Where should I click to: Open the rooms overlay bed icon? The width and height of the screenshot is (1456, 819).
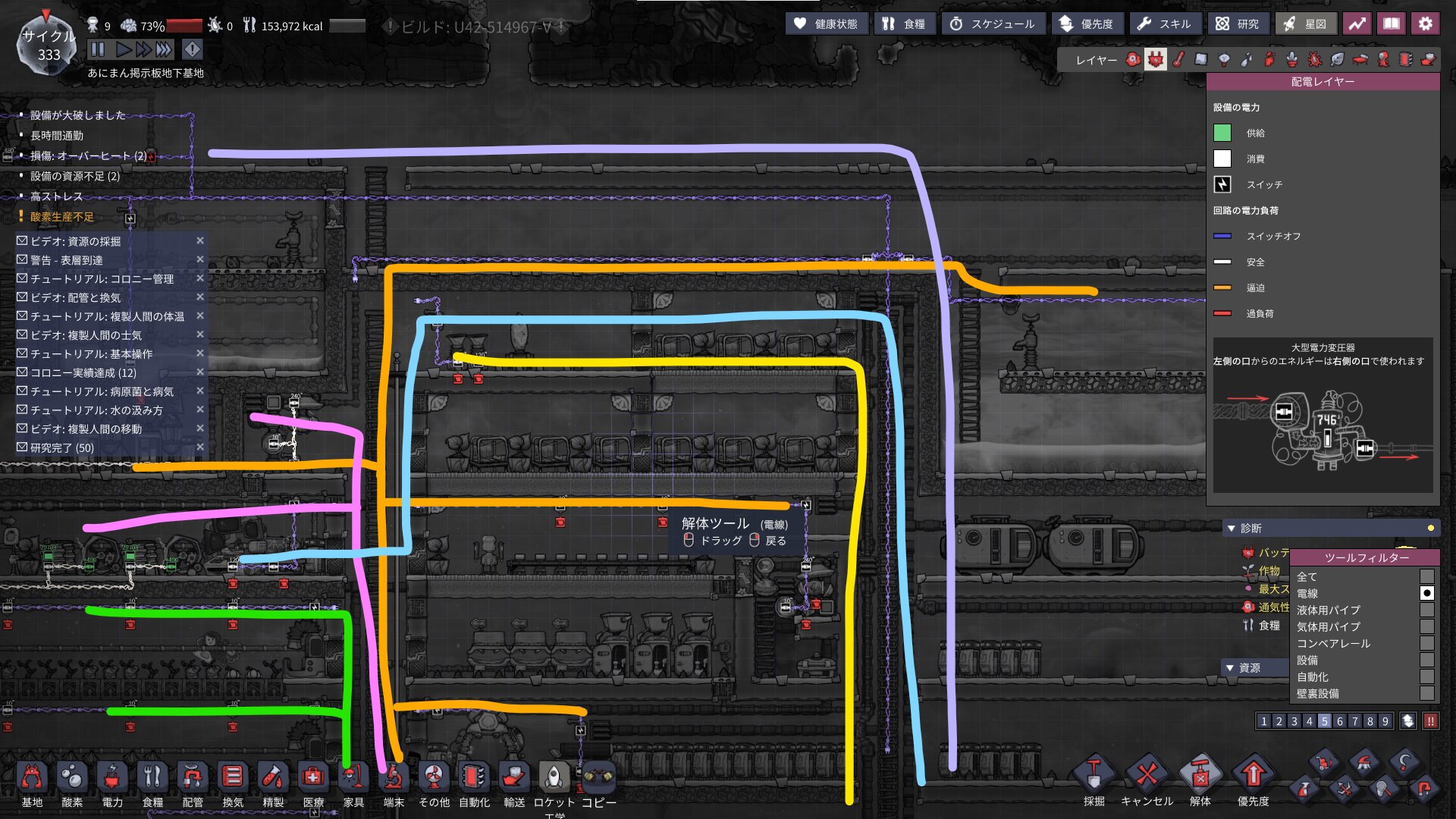tap(1360, 59)
